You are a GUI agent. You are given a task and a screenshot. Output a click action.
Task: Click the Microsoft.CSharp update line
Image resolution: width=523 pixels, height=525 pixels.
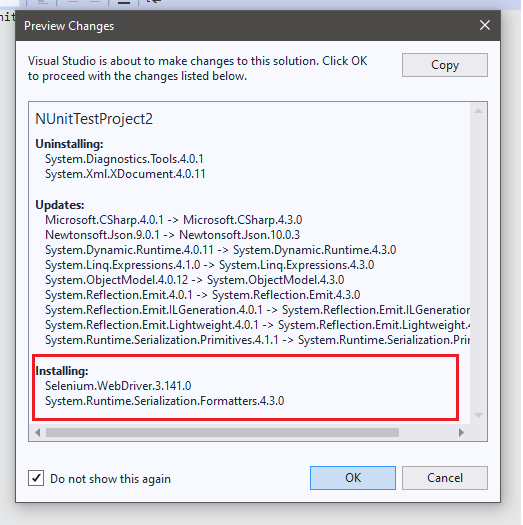coord(173,220)
